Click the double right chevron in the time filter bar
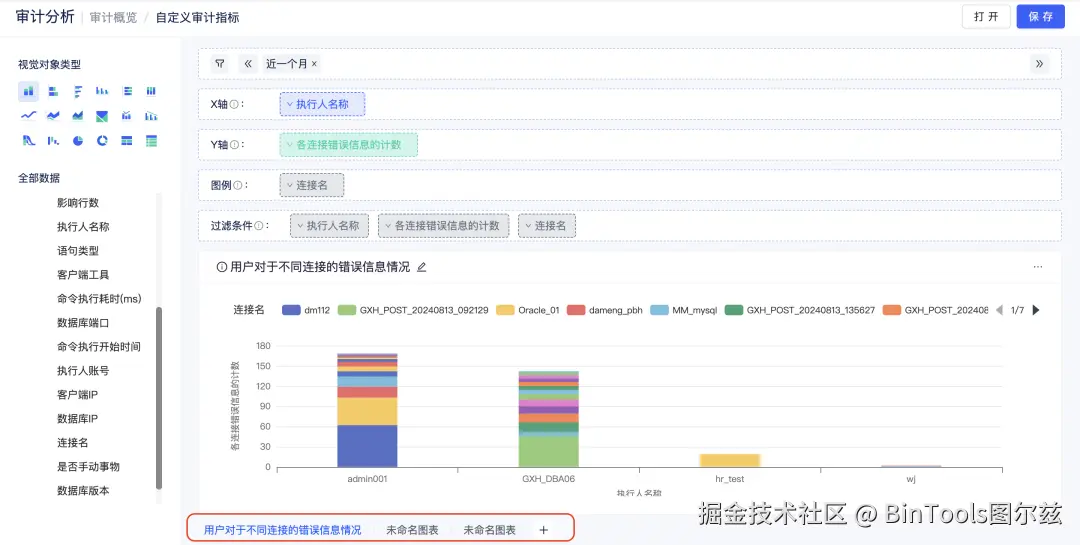The width and height of the screenshot is (1080, 545). point(1039,63)
